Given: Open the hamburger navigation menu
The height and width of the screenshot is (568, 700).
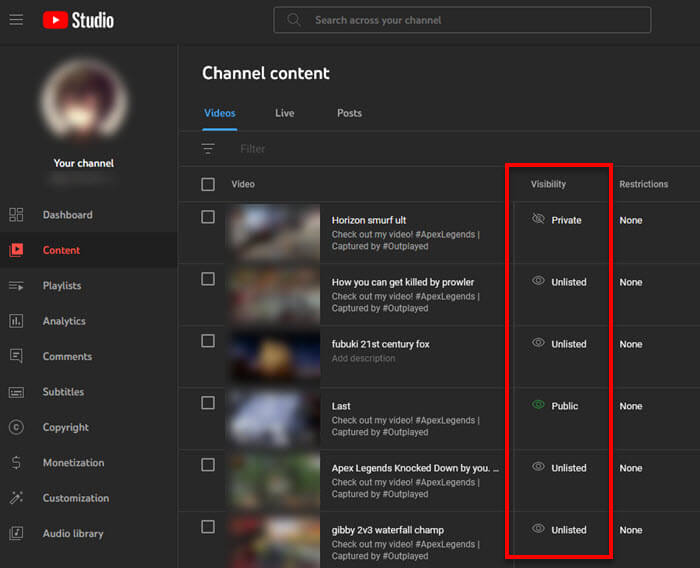Looking at the screenshot, I should click(x=16, y=20).
